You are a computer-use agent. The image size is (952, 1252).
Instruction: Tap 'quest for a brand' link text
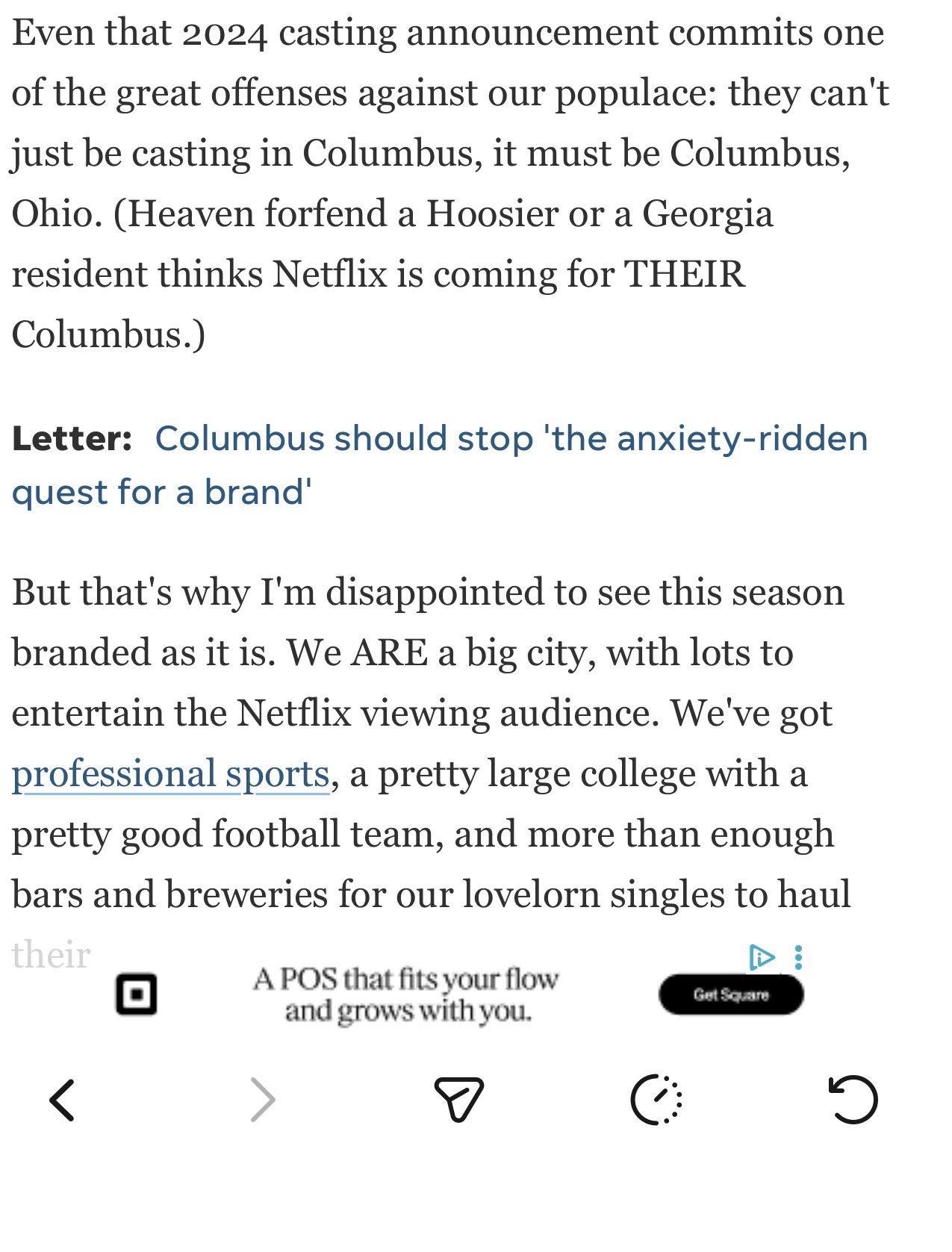coord(161,493)
